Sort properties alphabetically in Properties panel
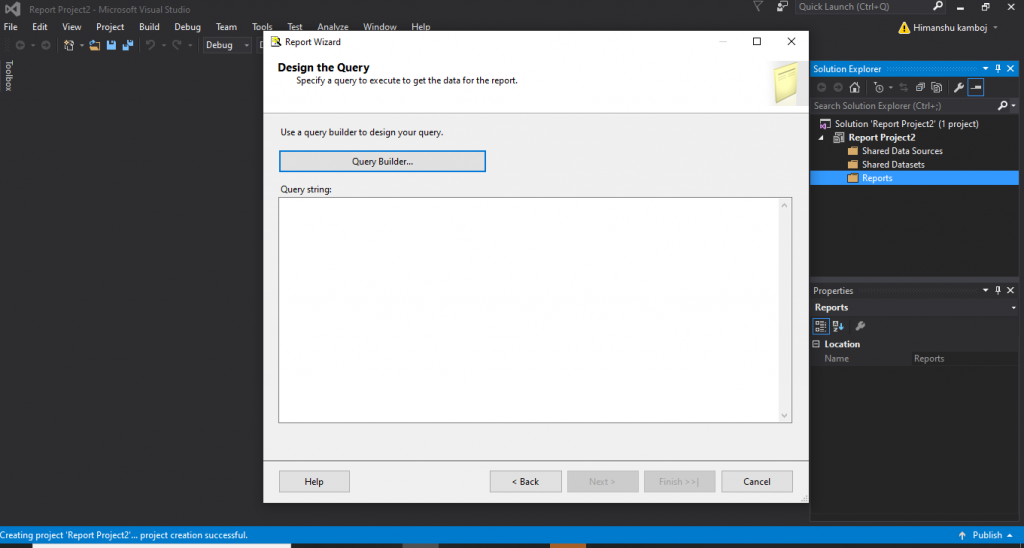The height and width of the screenshot is (548, 1024). tap(838, 326)
